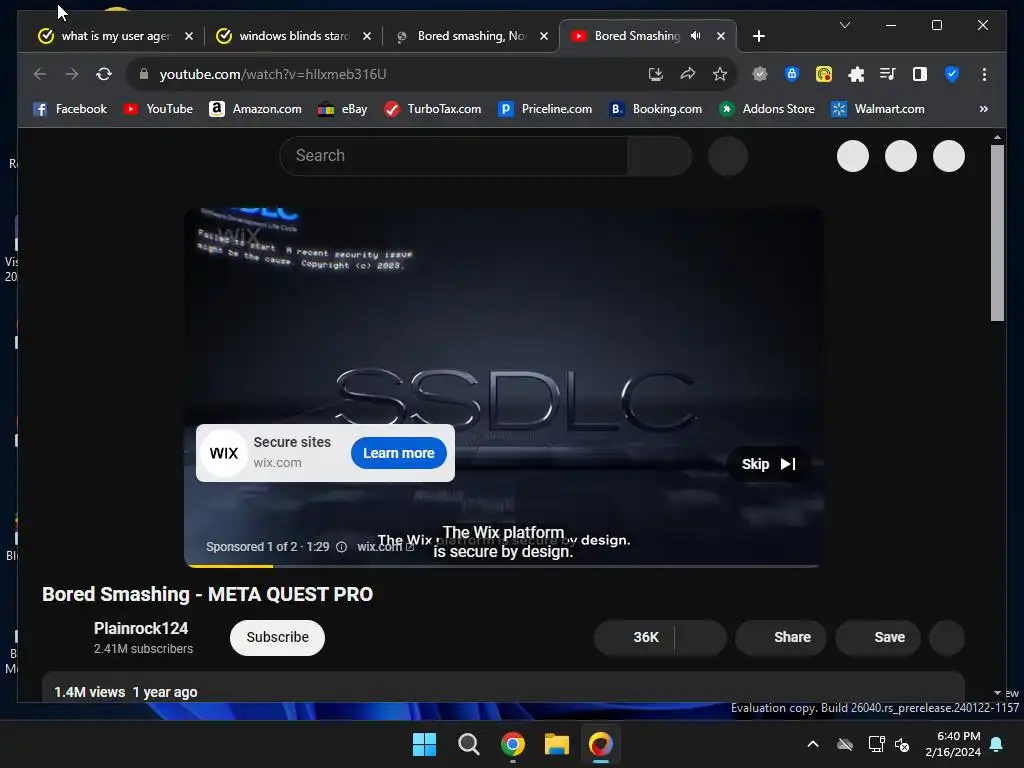Close the active YouTube tab
Image resolution: width=1024 pixels, height=768 pixels.
coord(721,37)
